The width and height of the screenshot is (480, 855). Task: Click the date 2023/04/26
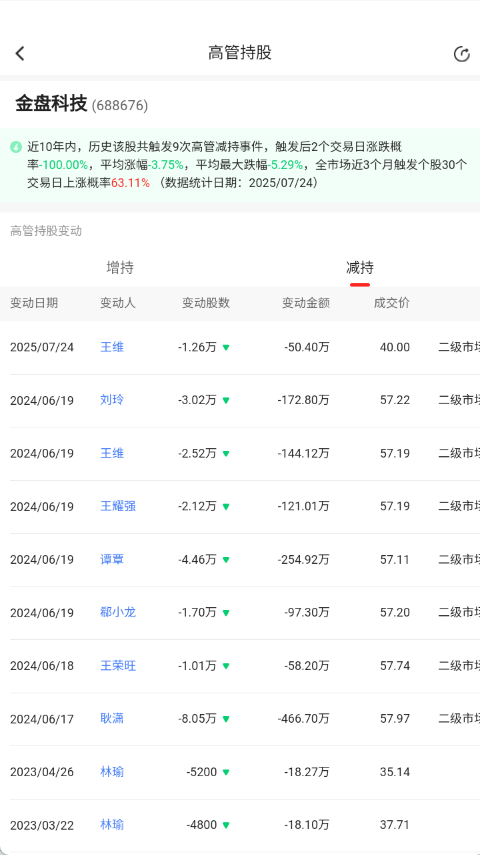click(41, 772)
